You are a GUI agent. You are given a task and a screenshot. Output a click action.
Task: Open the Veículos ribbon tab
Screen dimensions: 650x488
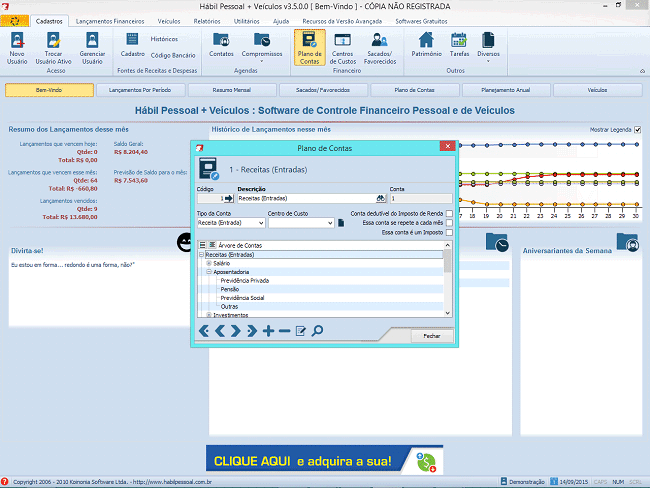pos(169,21)
